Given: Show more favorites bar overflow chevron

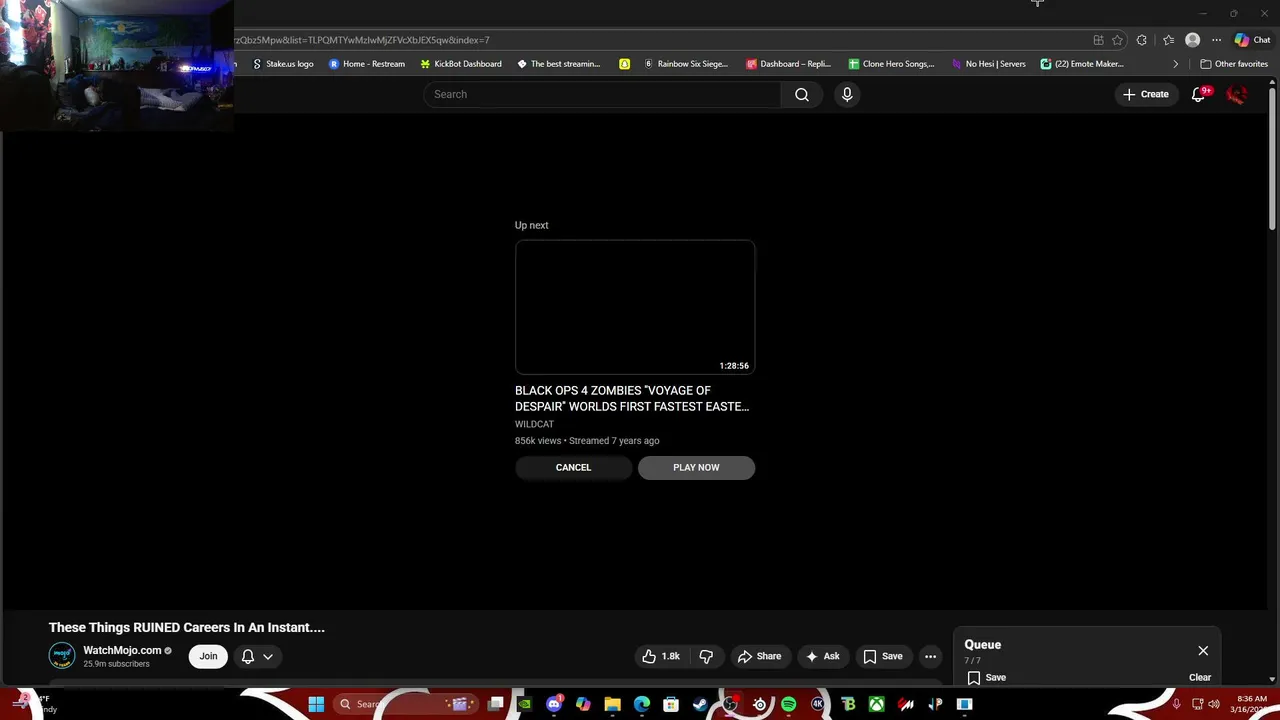Looking at the screenshot, I should (1176, 64).
